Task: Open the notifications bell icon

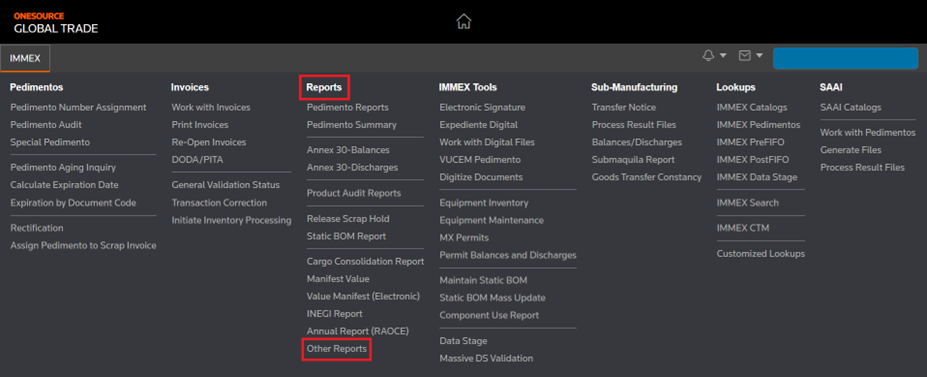Action: [x=708, y=56]
